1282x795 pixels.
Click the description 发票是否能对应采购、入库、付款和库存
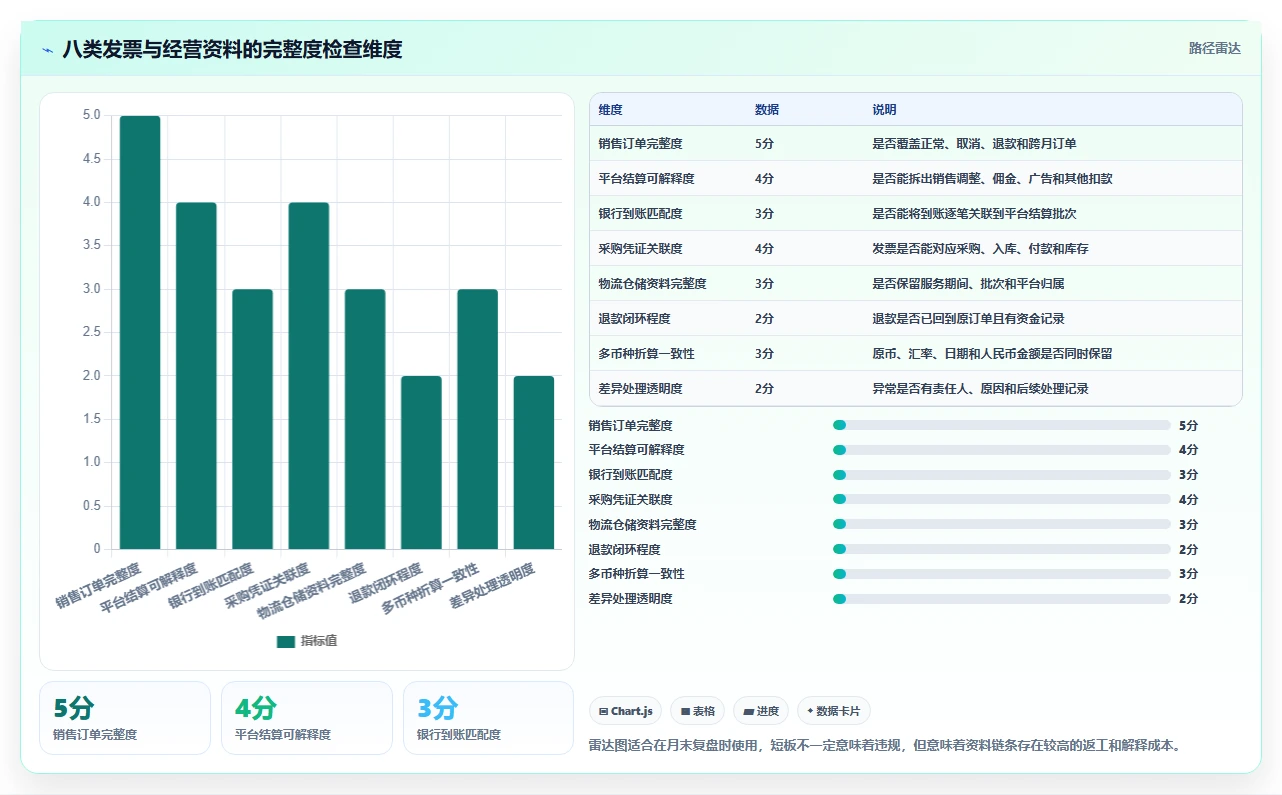click(x=980, y=249)
